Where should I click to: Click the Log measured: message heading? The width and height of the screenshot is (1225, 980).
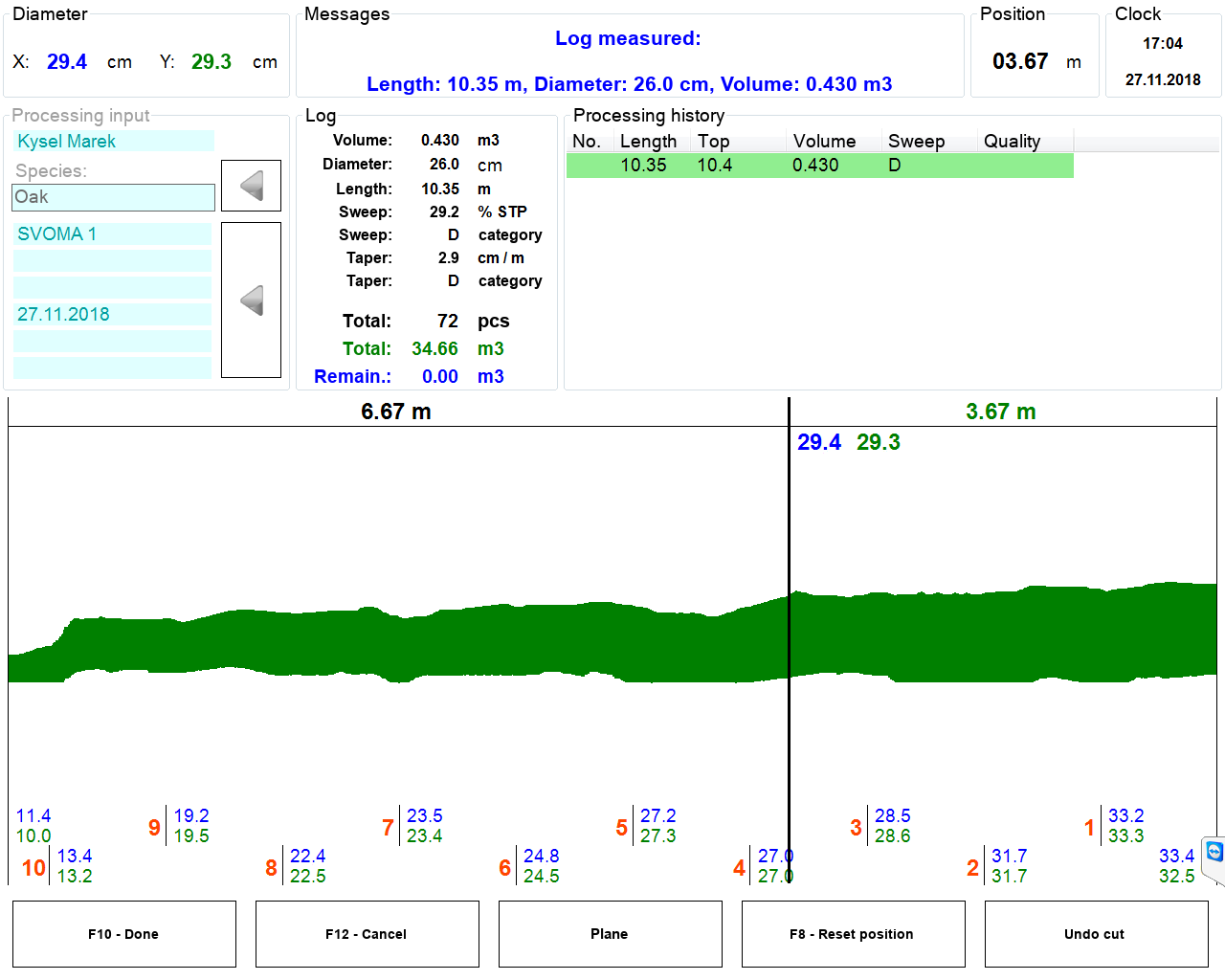628,38
